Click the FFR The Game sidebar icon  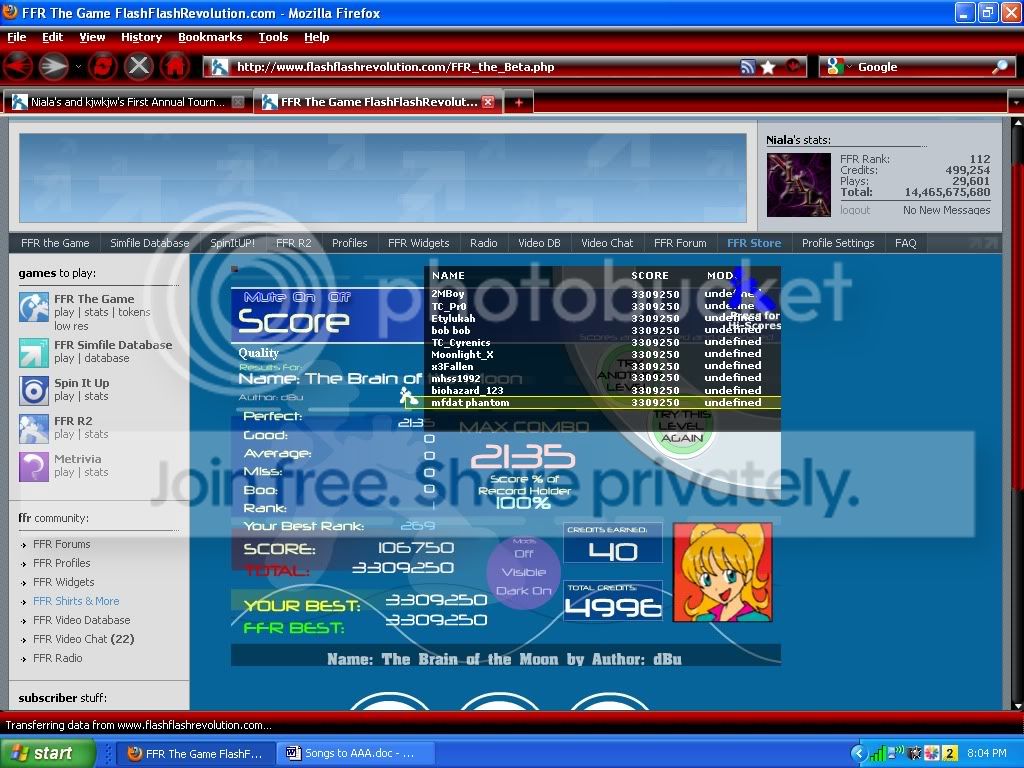coord(34,307)
